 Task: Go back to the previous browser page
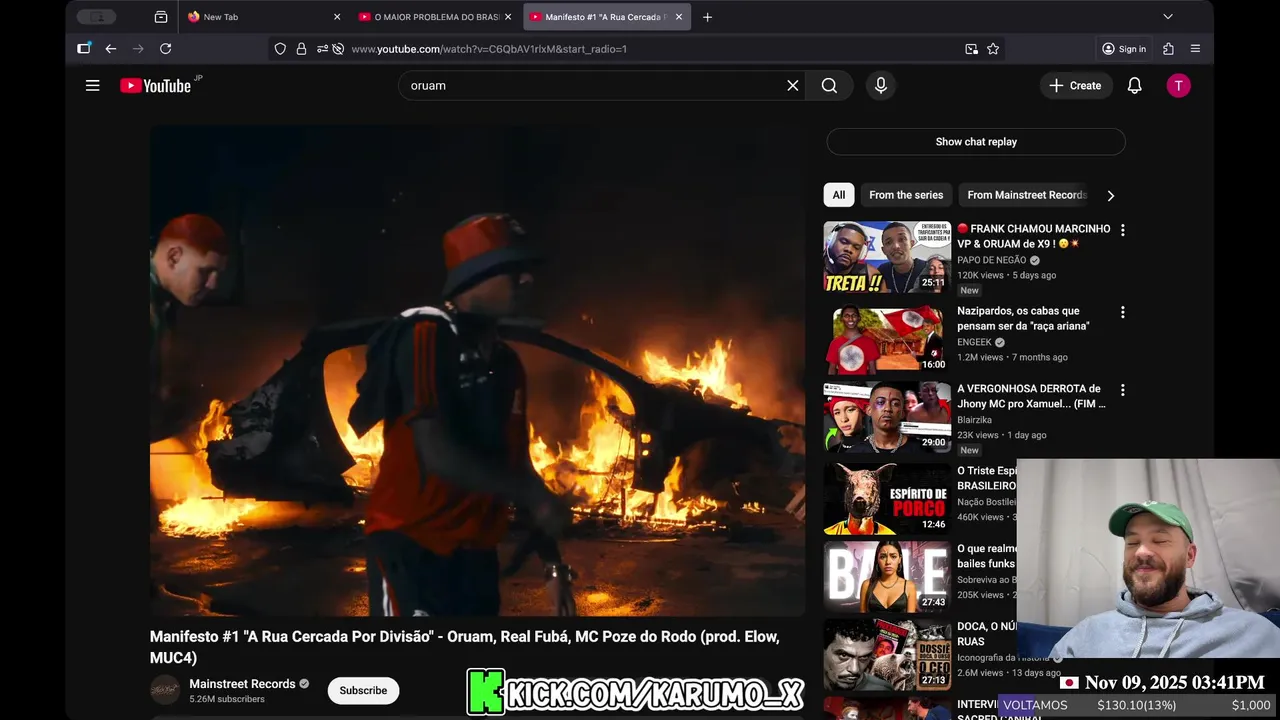(x=111, y=49)
